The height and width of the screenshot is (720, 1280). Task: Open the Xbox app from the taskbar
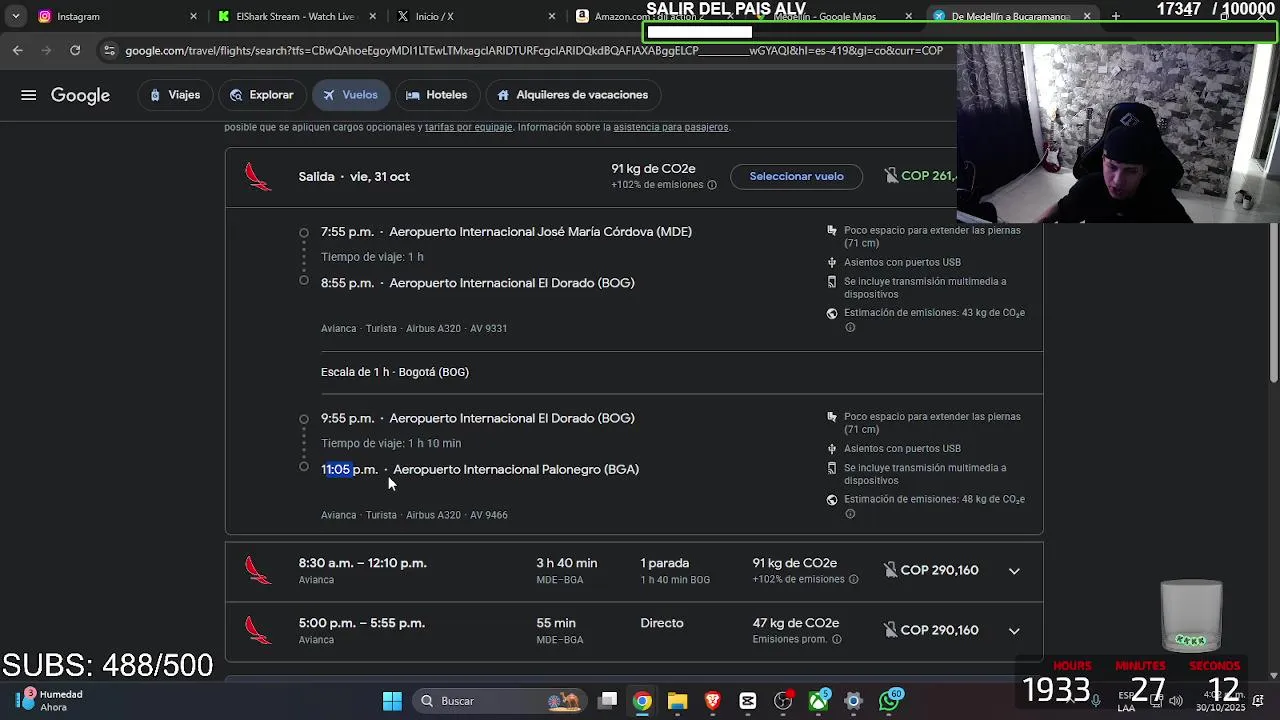[x=818, y=701]
